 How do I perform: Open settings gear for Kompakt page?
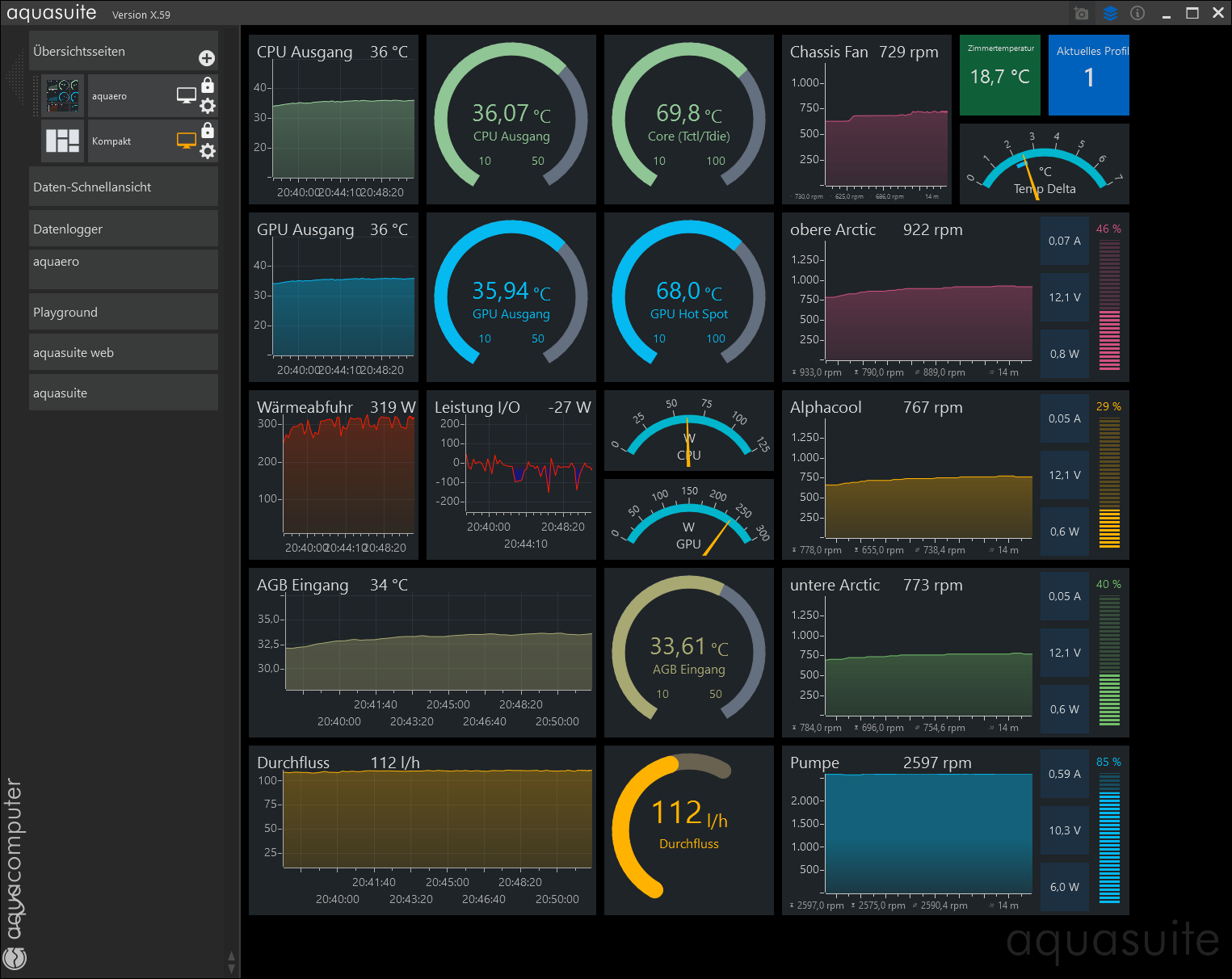[208, 151]
